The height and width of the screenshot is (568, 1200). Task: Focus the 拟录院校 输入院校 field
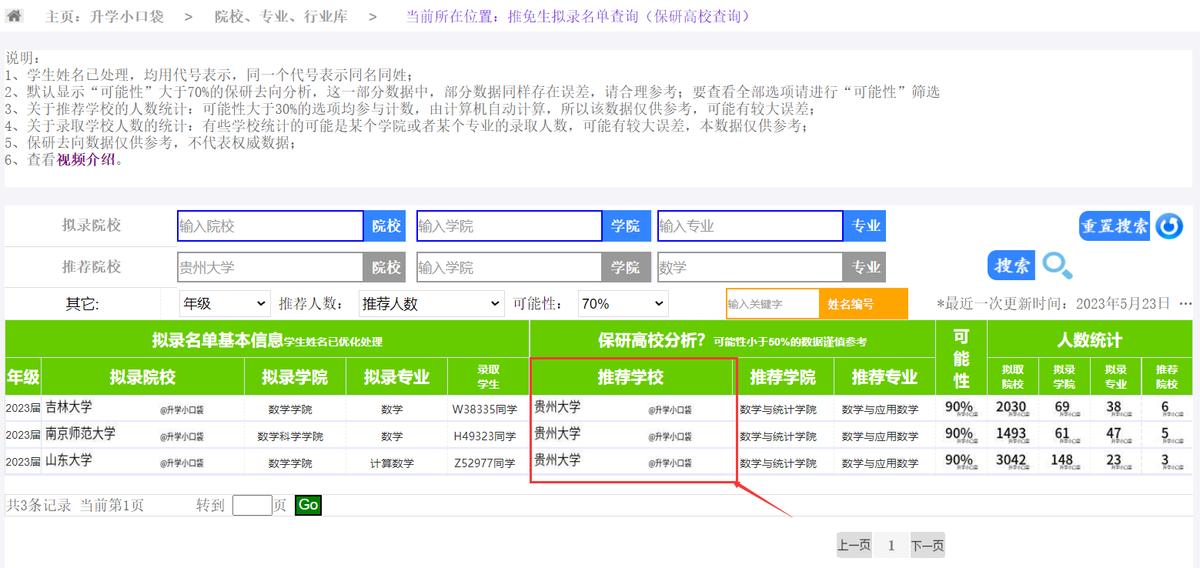click(270, 226)
